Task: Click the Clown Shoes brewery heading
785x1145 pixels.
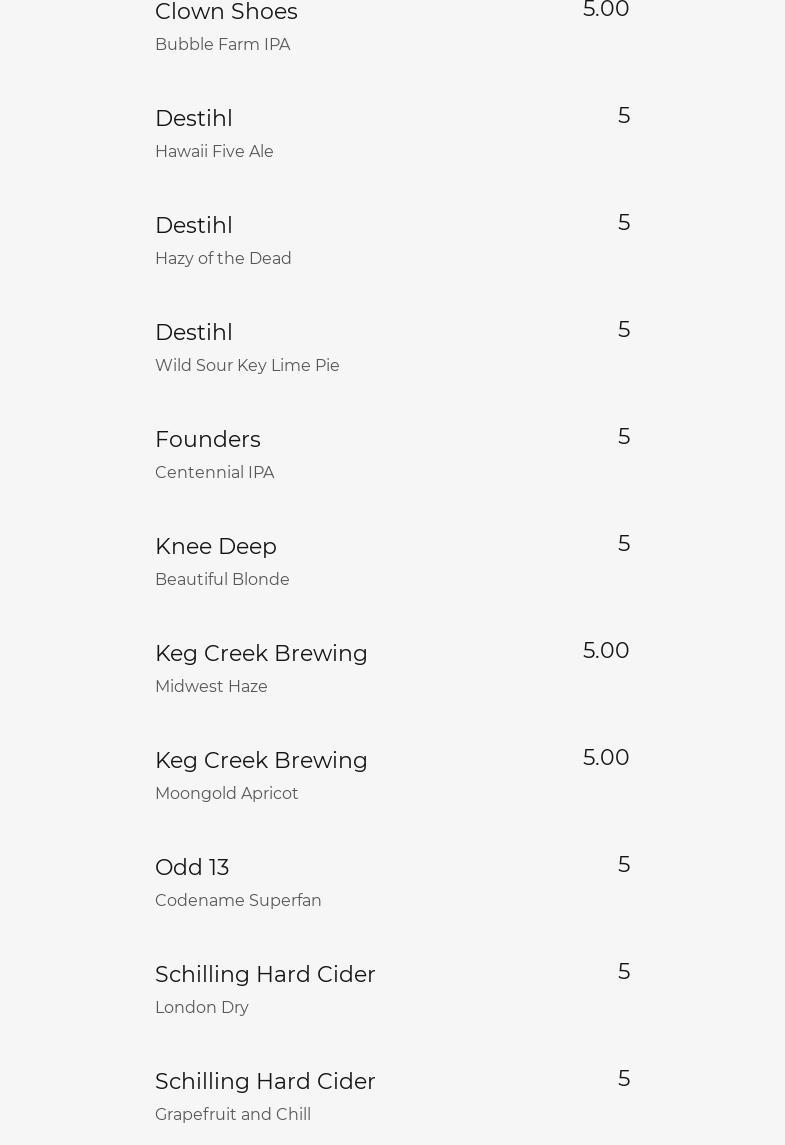Action: click(226, 12)
